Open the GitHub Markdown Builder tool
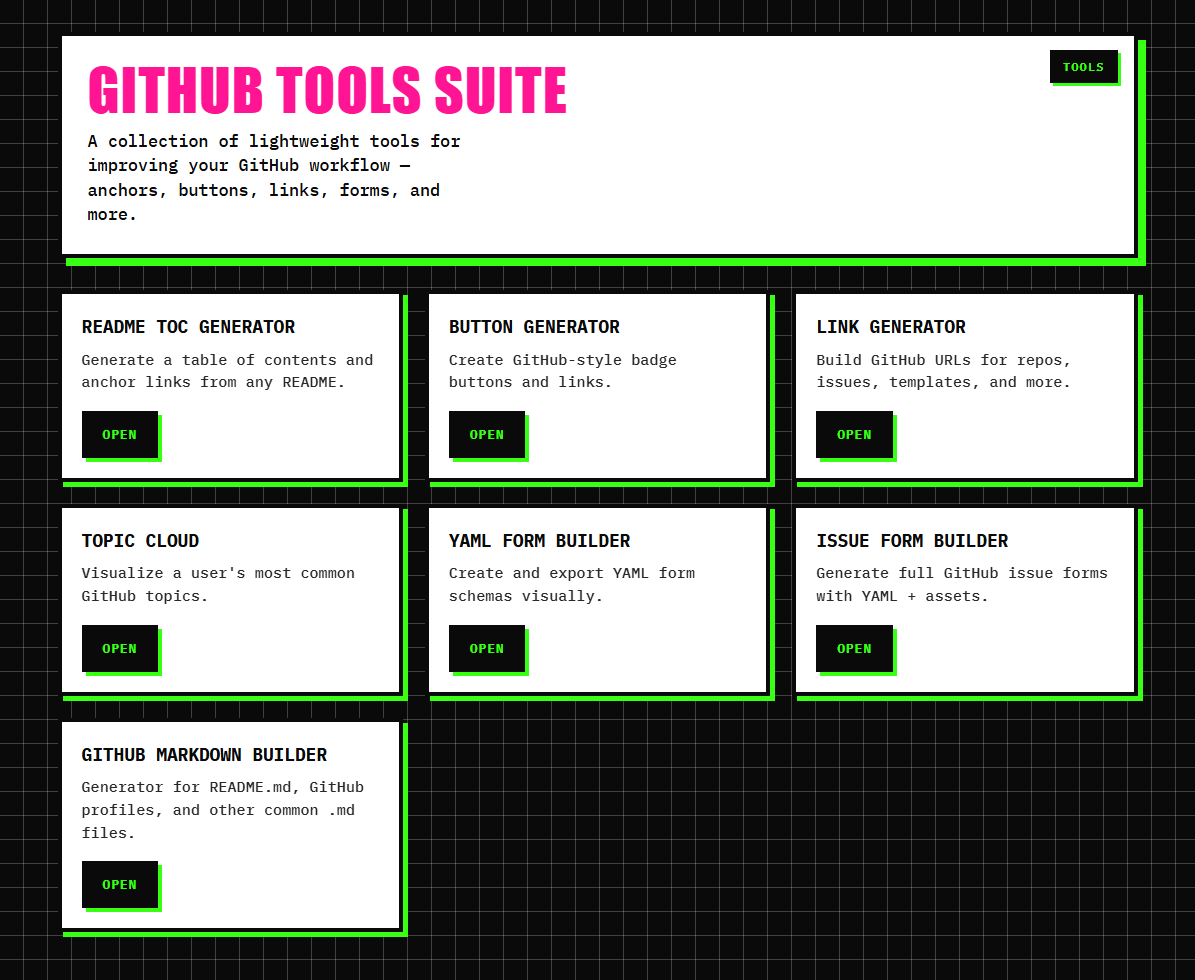The height and width of the screenshot is (980, 1195). 119,884
